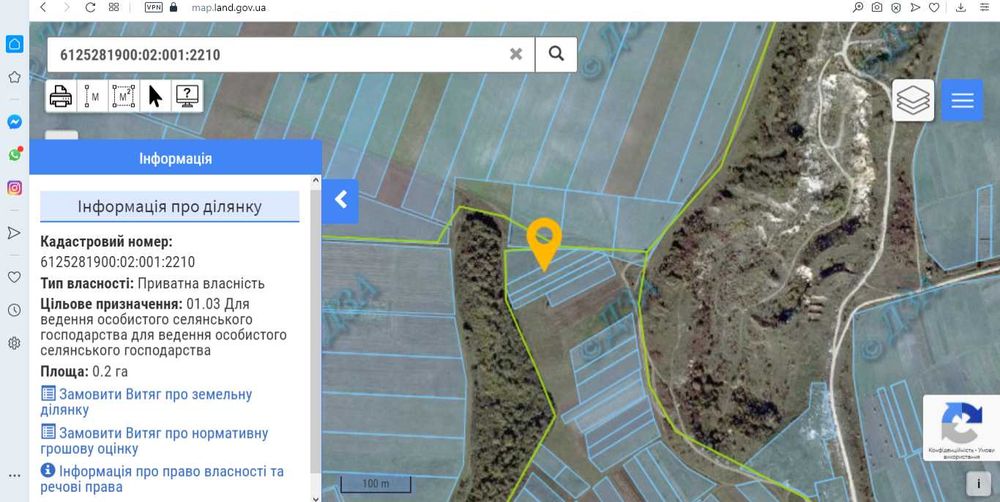Image resolution: width=1000 pixels, height=502 pixels.
Task: Open Opera sidebar home icon
Action: (14, 44)
